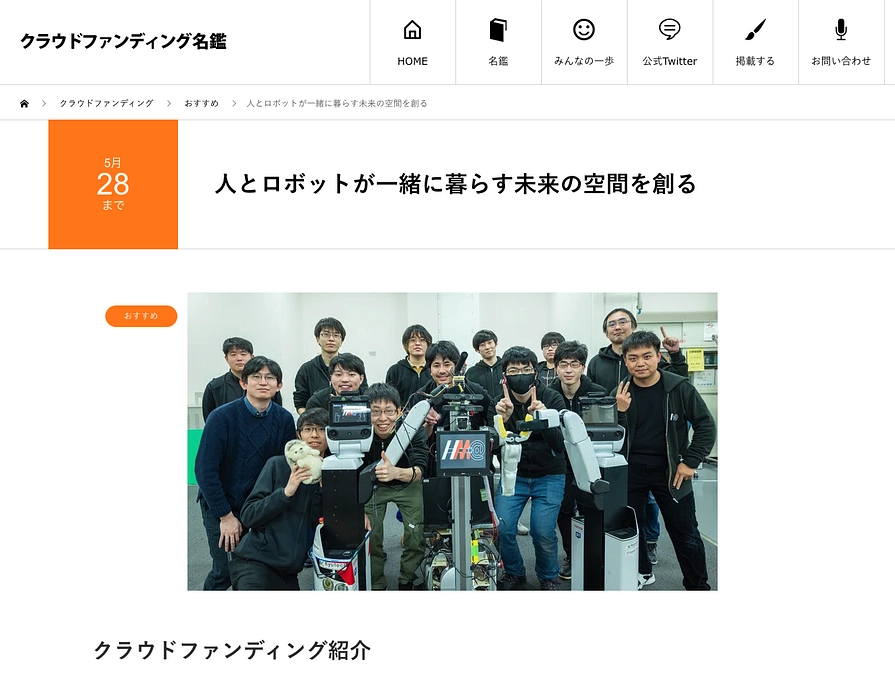Select the お問い合わせ menu item
The height and width of the screenshot is (675, 895).
(840, 42)
